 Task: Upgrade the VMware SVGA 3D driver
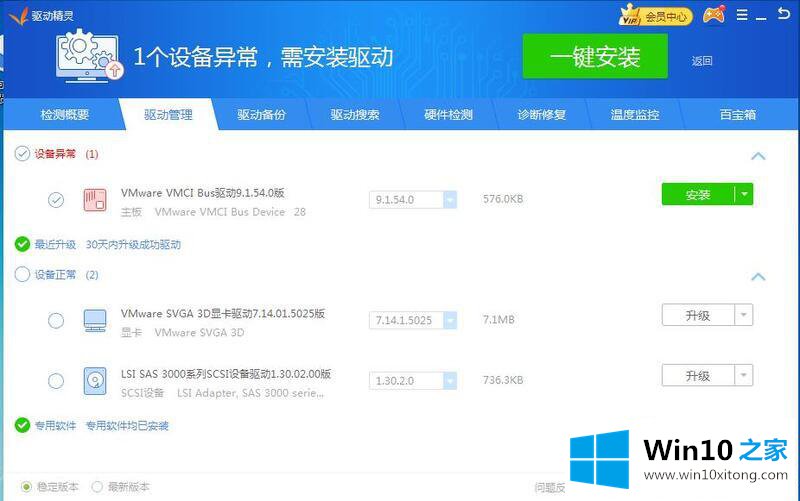pyautogui.click(x=698, y=315)
